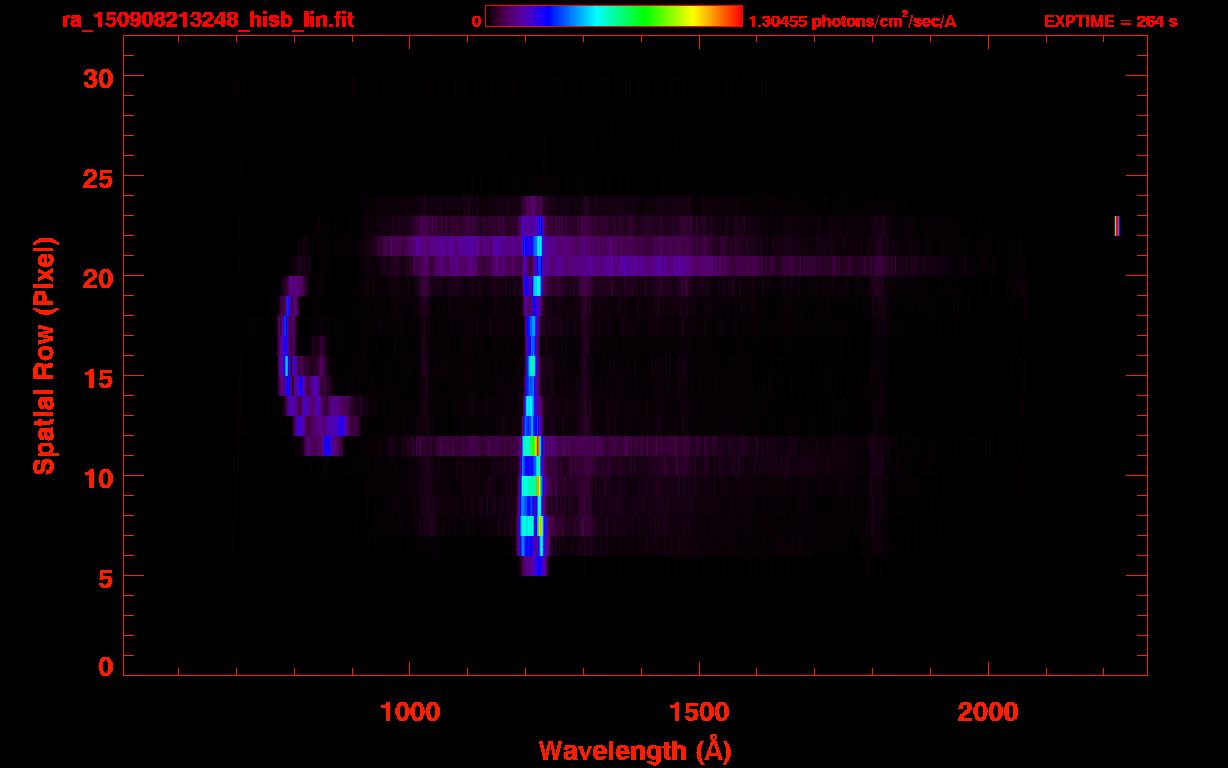This screenshot has height=768, width=1228.
Task: Click the y-axis label 0
Action: coord(106,667)
